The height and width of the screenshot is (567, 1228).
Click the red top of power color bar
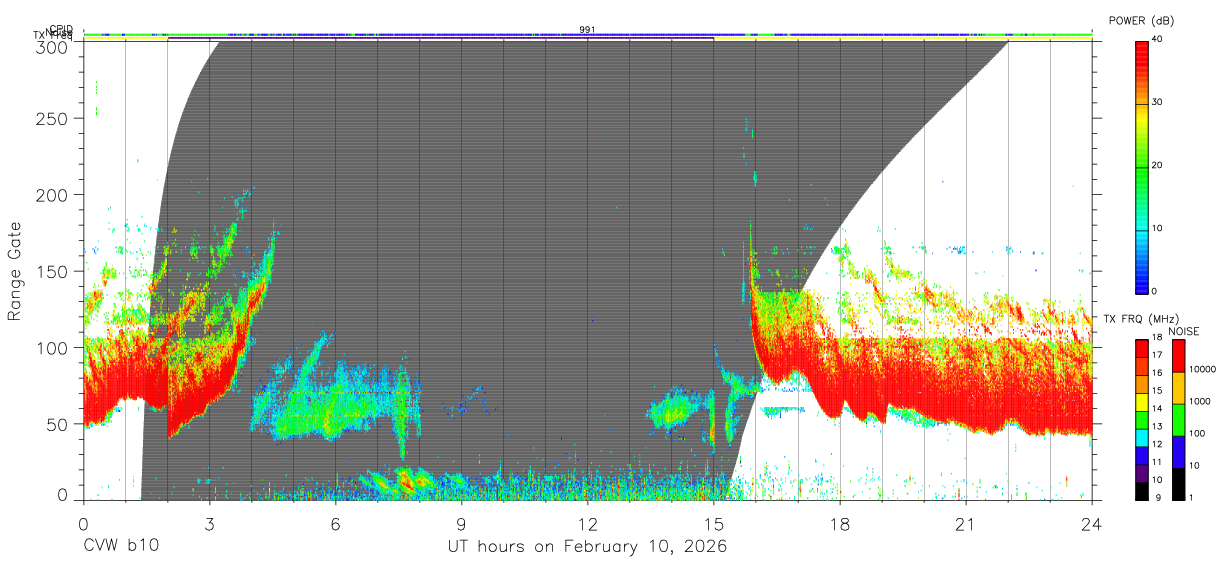(1141, 55)
